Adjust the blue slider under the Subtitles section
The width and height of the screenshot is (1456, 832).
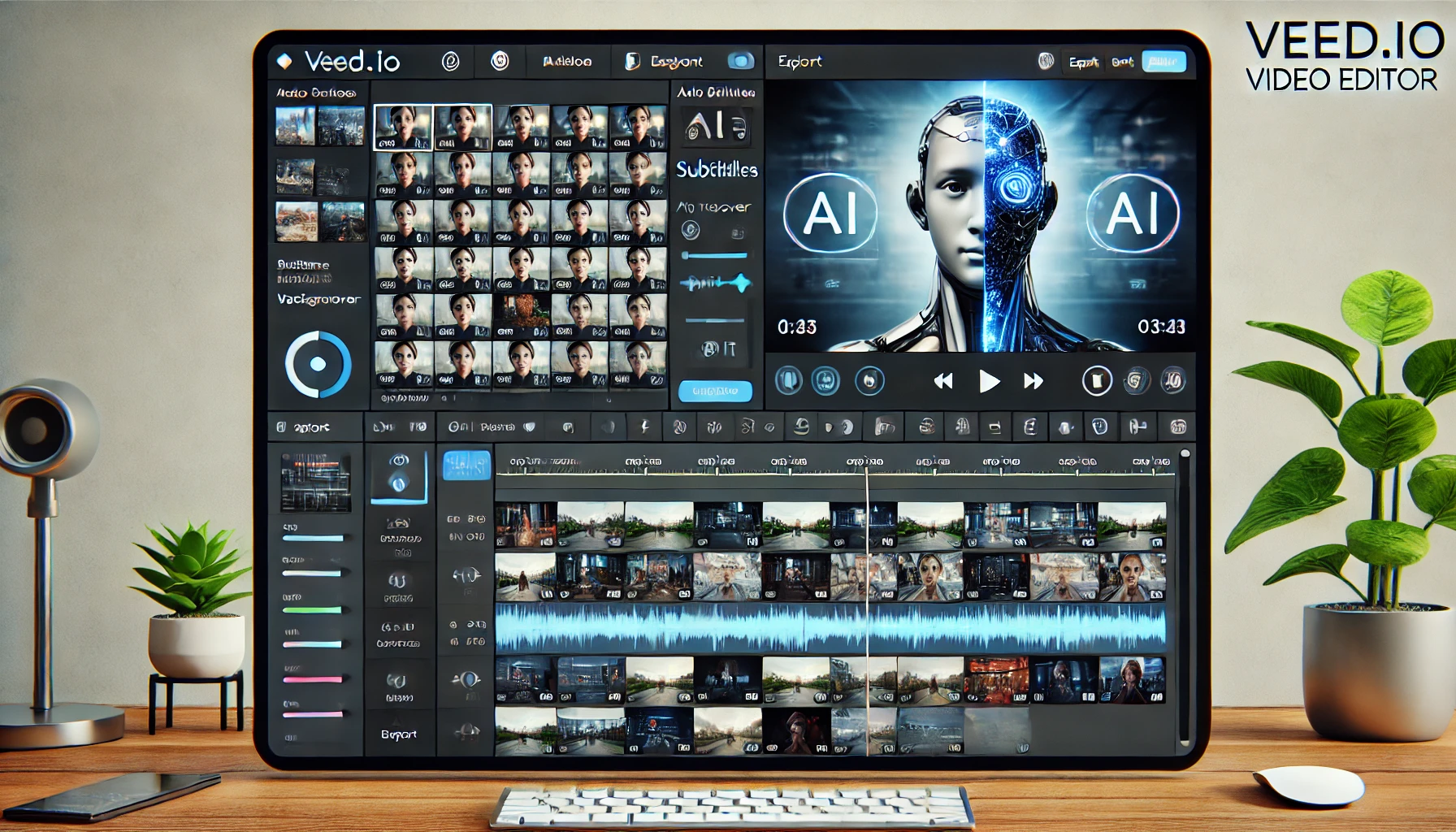coord(714,256)
